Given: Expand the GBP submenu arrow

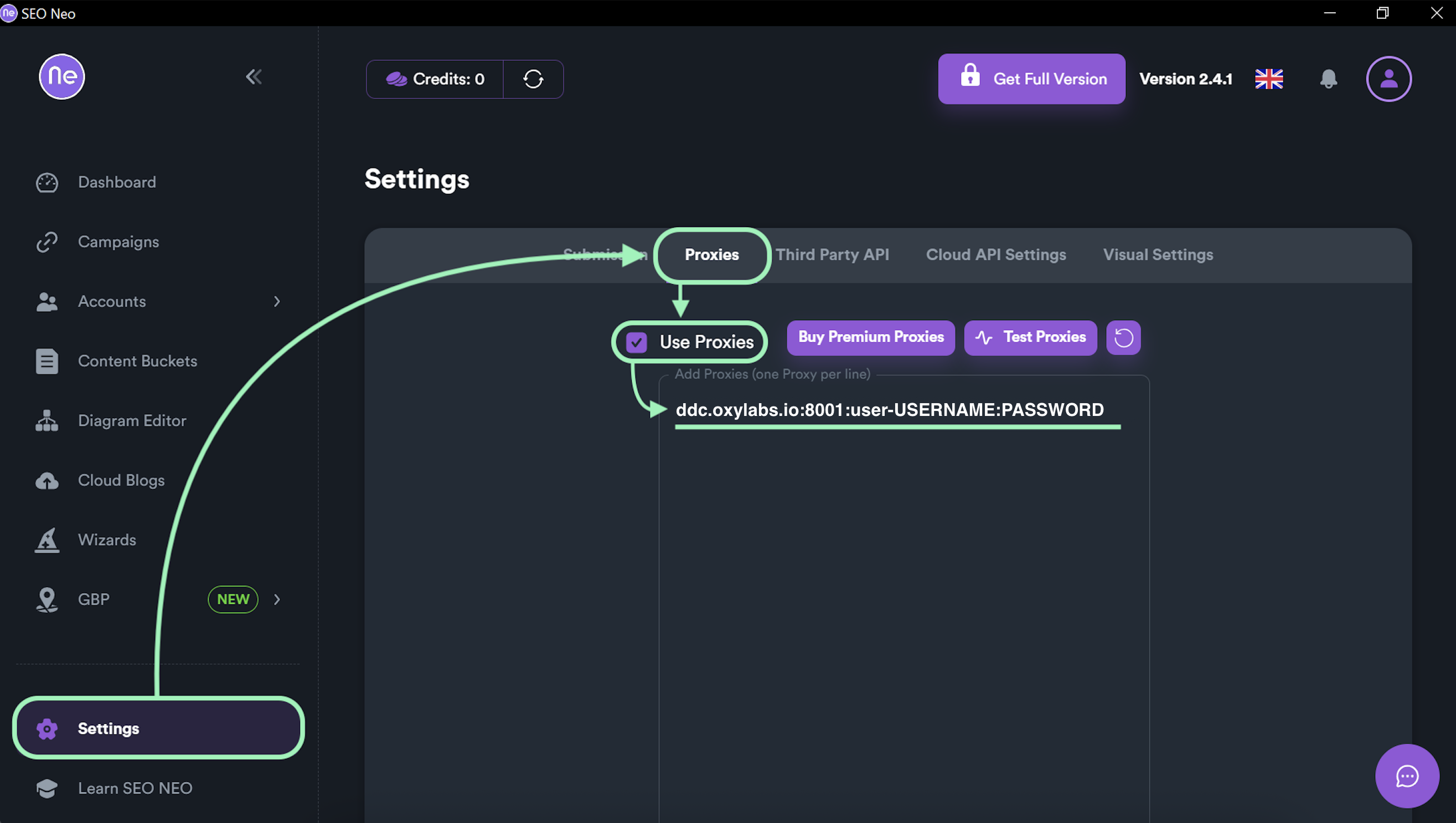Looking at the screenshot, I should pyautogui.click(x=276, y=599).
